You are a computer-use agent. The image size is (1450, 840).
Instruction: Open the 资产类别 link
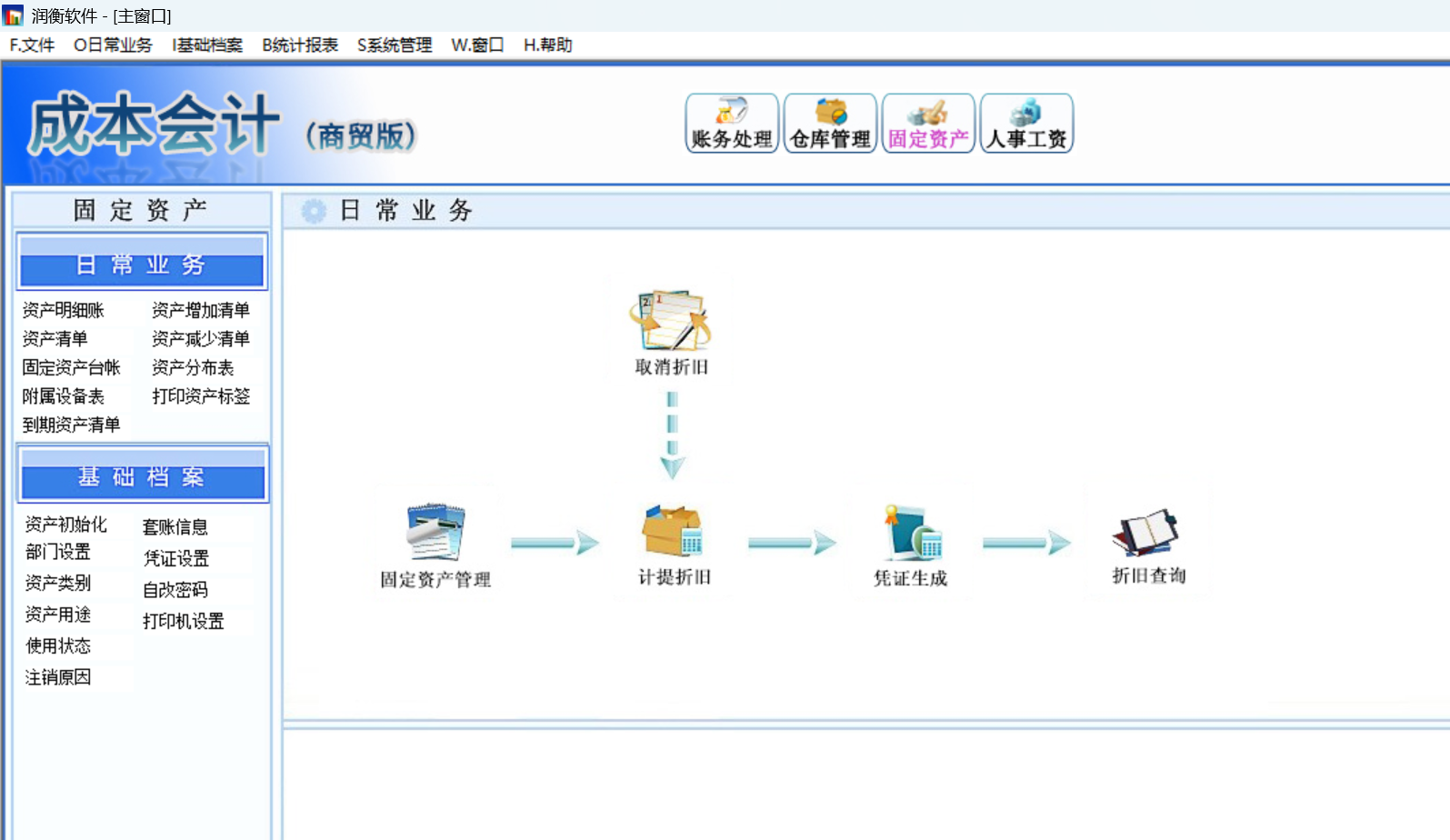58,583
